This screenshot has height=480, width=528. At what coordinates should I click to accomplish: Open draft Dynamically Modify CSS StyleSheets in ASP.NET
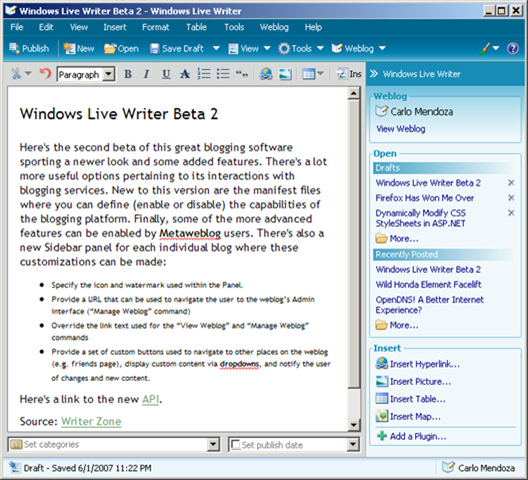pos(421,218)
